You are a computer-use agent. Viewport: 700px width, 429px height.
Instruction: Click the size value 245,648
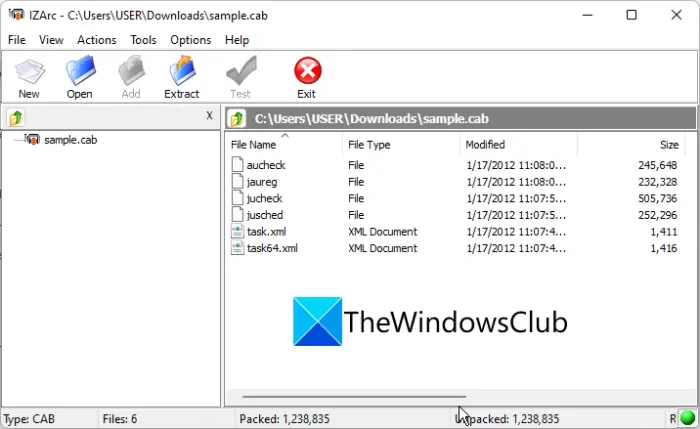tap(658, 165)
